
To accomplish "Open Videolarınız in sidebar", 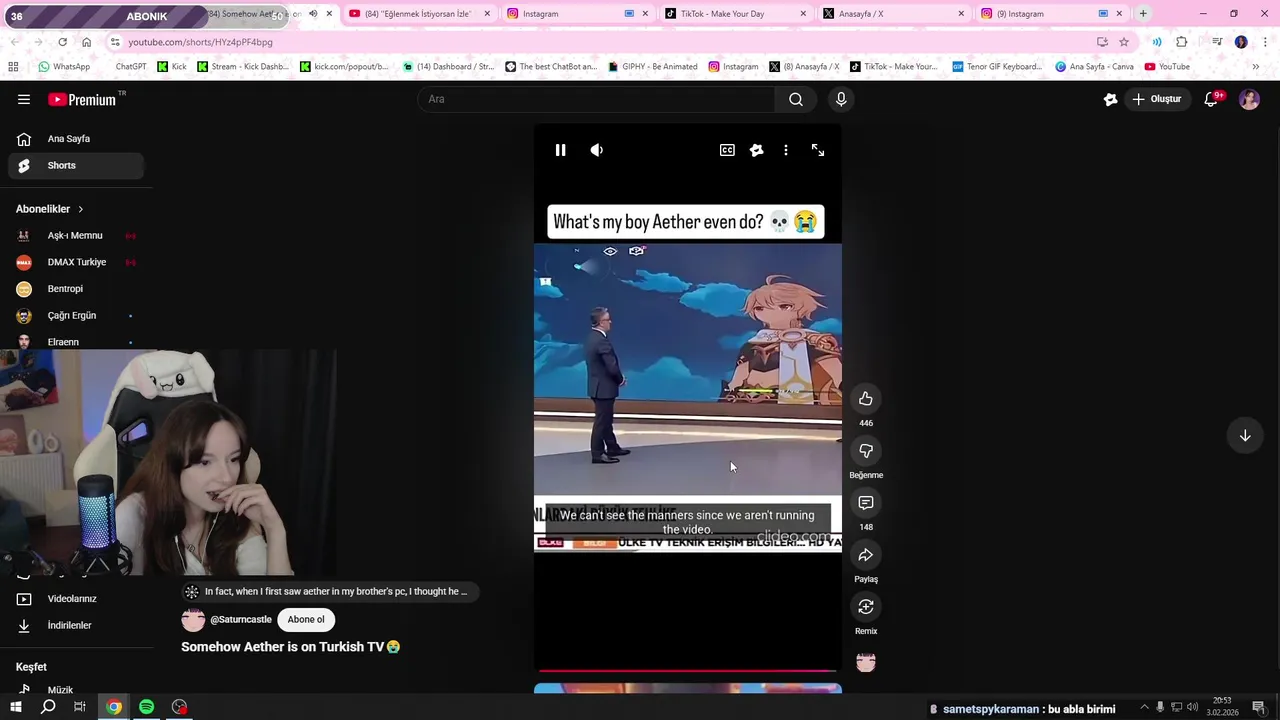I will pyautogui.click(x=76, y=599).
